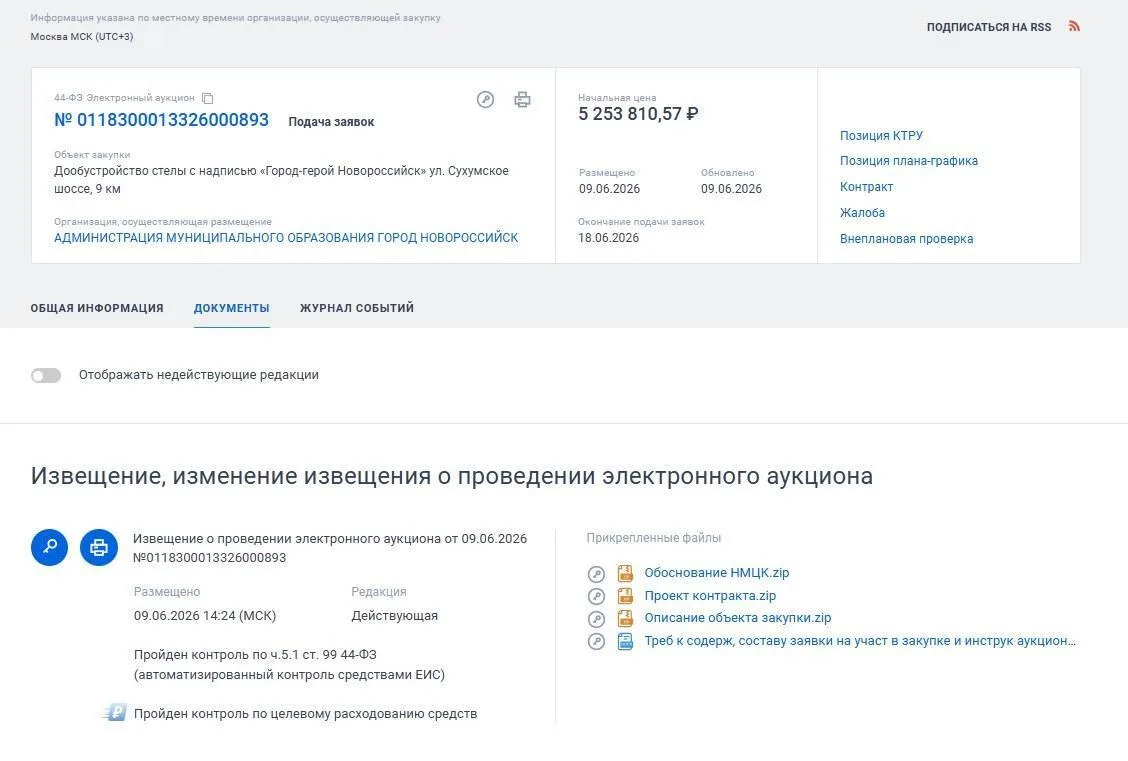1128x761 pixels.
Task: Open the Контракт link
Action: pos(866,187)
